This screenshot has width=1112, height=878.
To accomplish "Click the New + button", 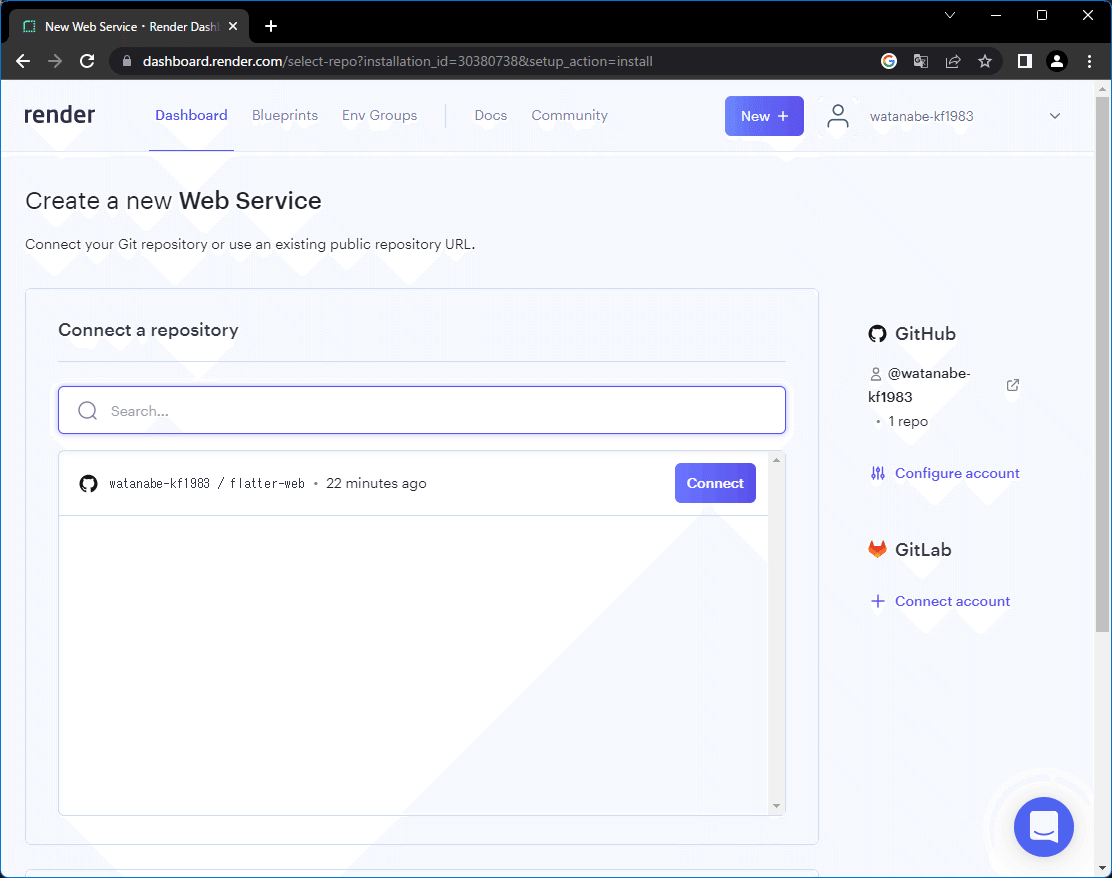I will pyautogui.click(x=764, y=116).
